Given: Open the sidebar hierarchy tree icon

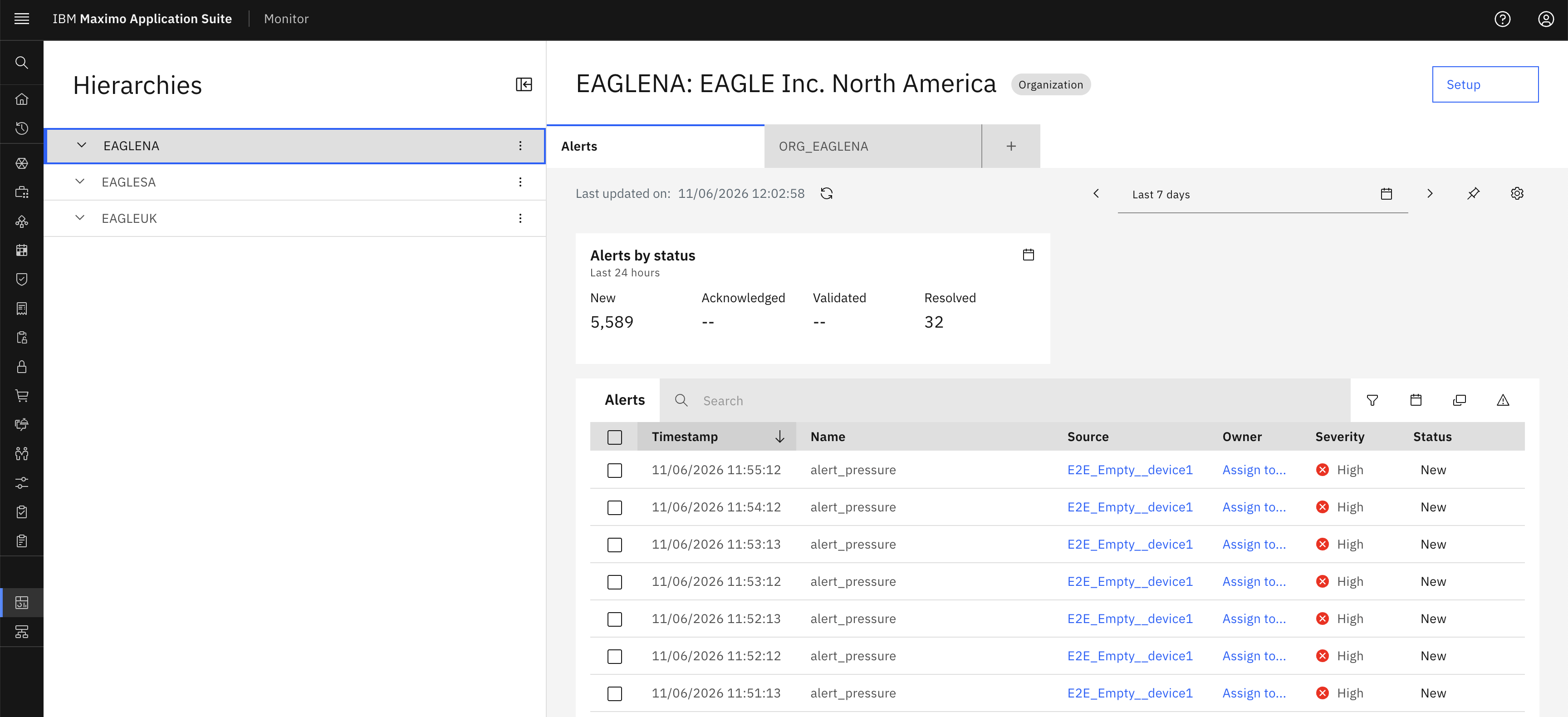Looking at the screenshot, I should pyautogui.click(x=22, y=632).
